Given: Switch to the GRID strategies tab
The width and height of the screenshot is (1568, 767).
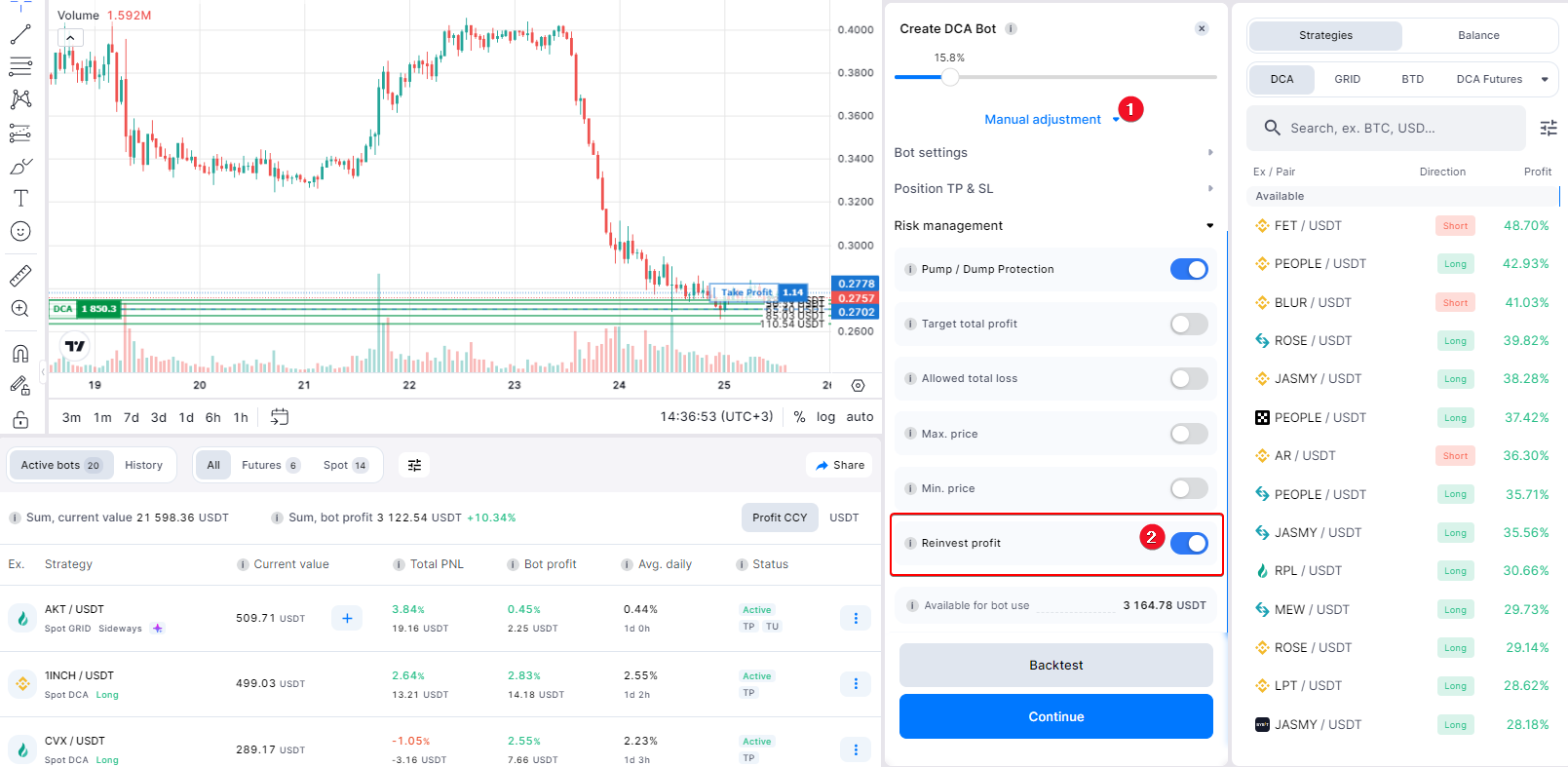Looking at the screenshot, I should tap(1347, 80).
